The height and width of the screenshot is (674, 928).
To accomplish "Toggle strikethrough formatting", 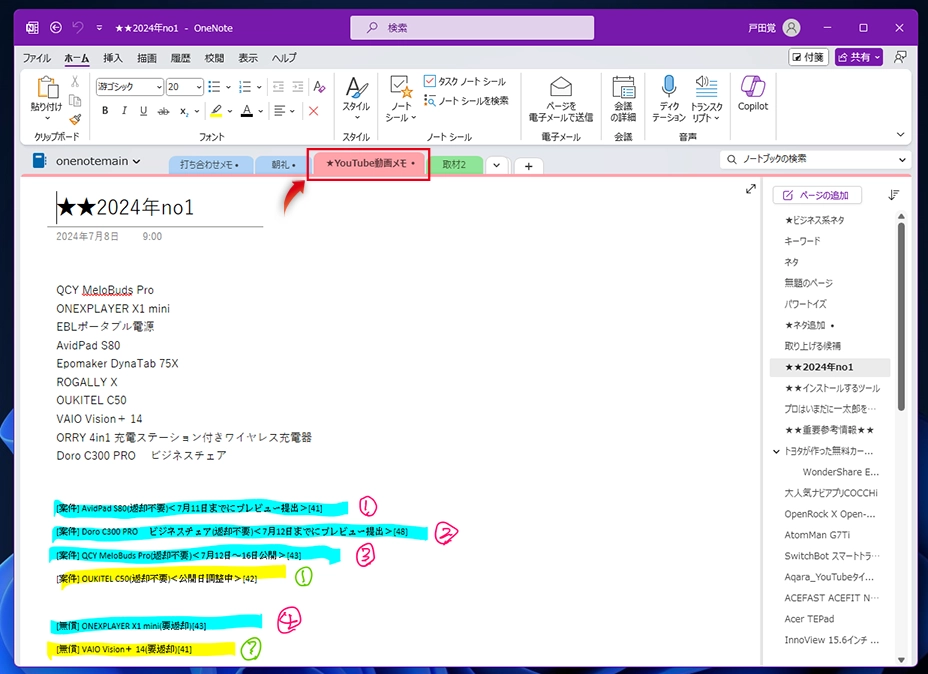I will (163, 111).
